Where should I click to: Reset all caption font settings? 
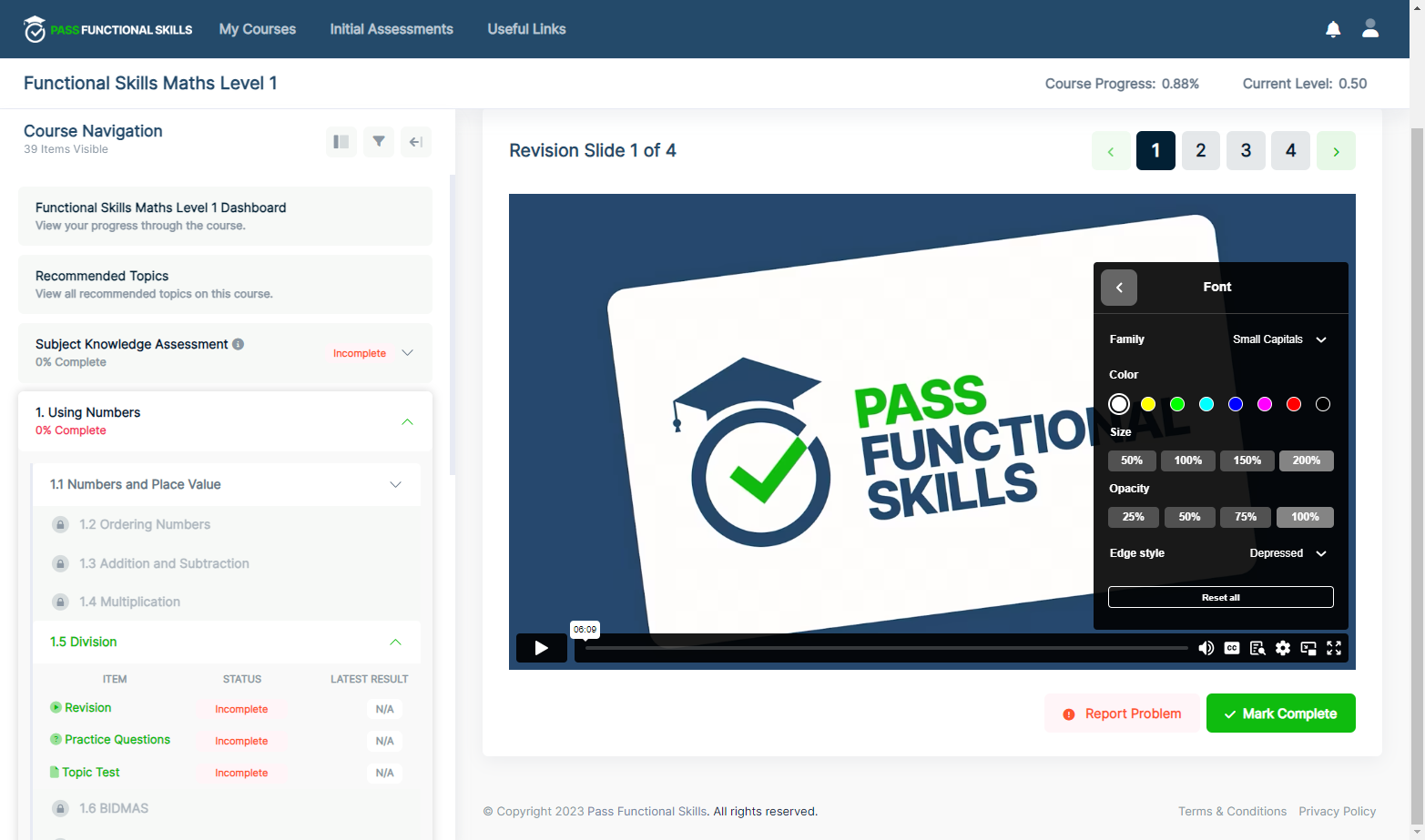1221,597
